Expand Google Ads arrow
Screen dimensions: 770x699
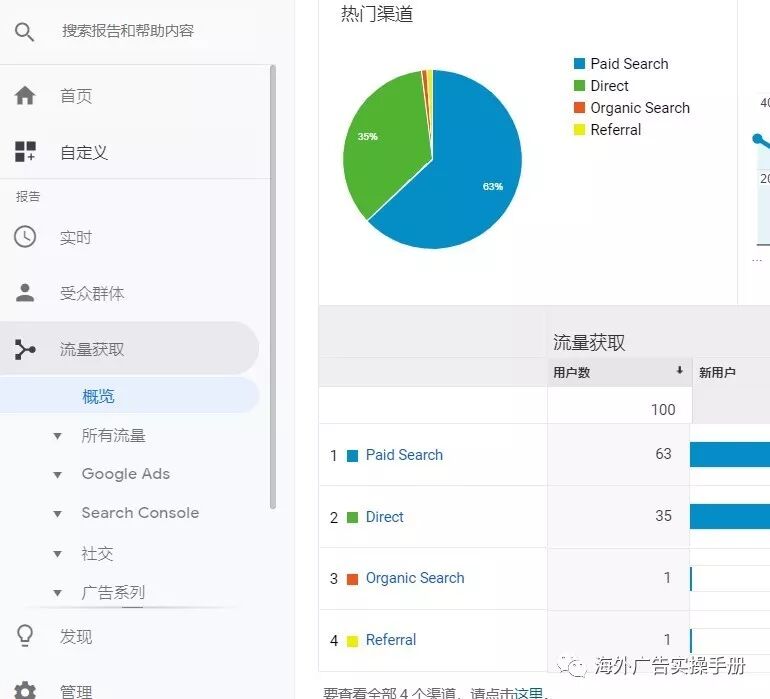pyautogui.click(x=57, y=475)
